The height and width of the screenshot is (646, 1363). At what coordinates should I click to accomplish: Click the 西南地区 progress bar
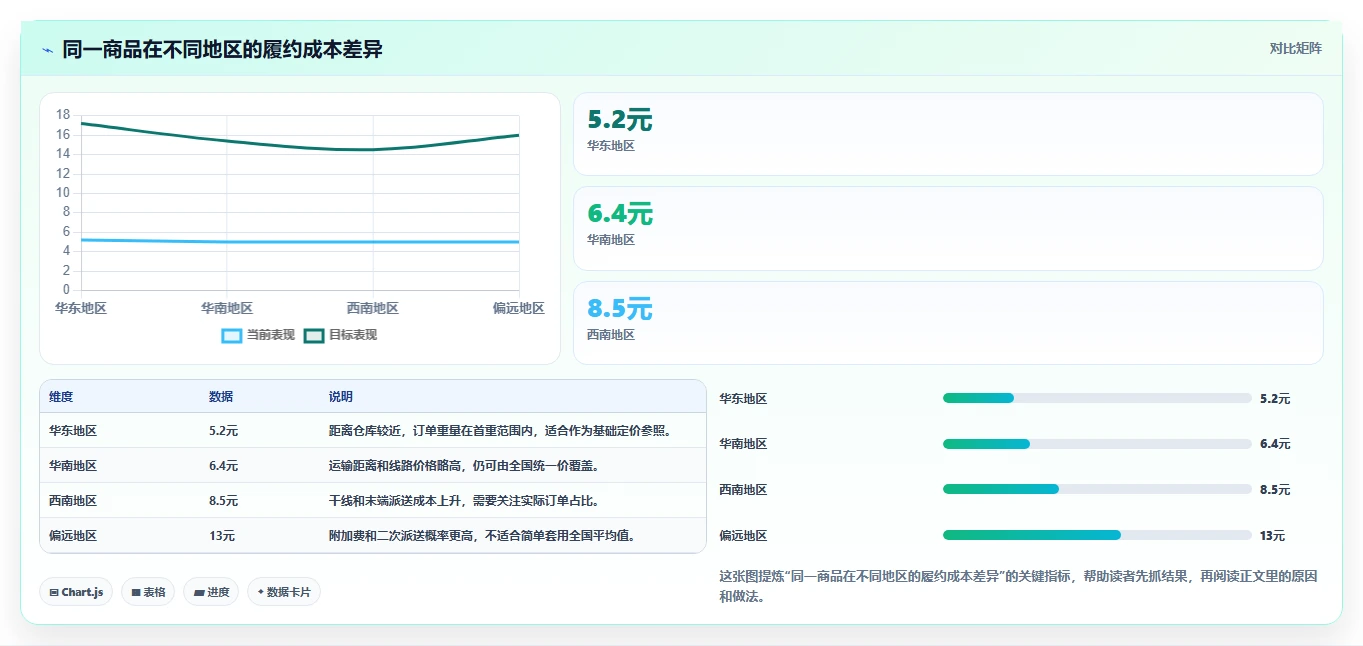[x=1097, y=489]
